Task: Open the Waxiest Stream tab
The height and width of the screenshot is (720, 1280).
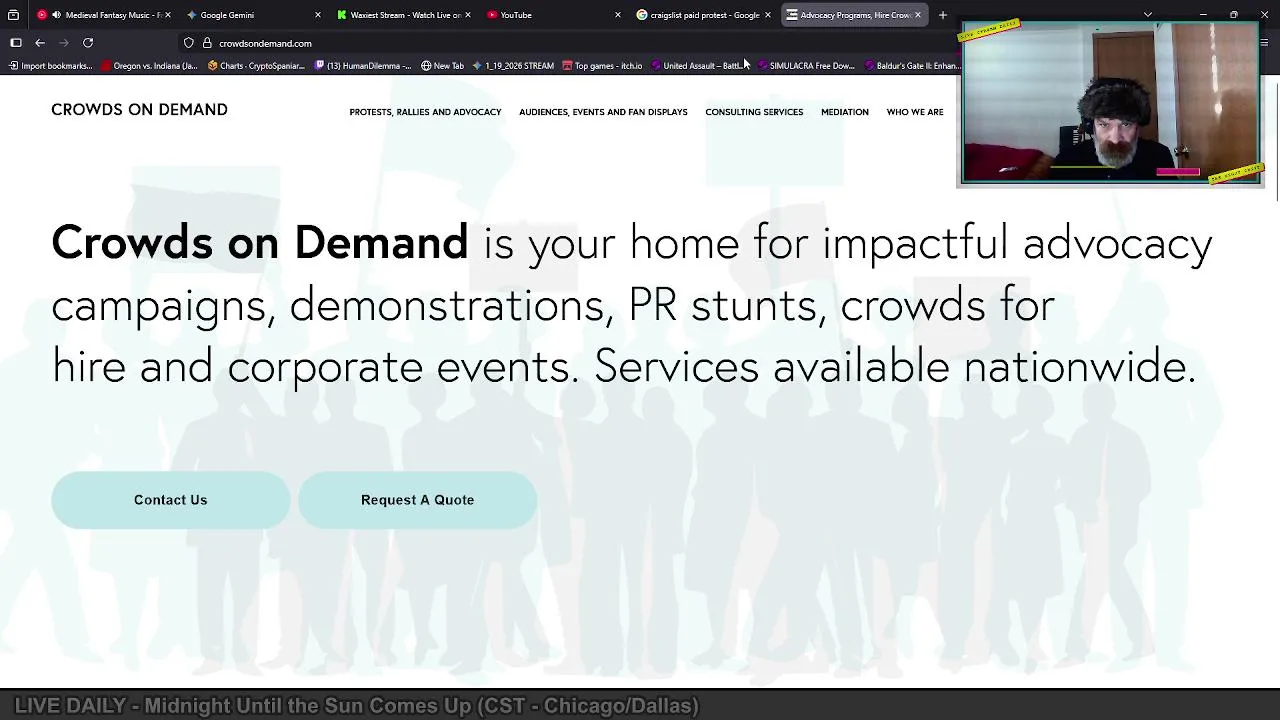Action: (x=405, y=15)
